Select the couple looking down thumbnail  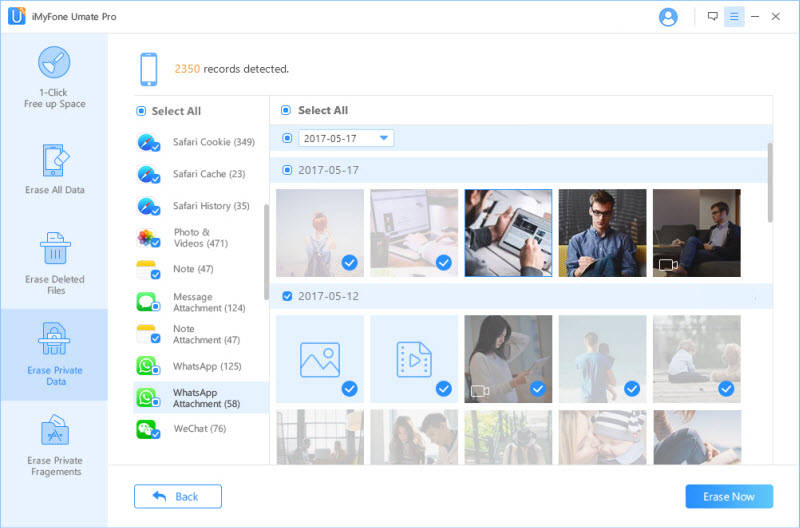pyautogui.click(x=414, y=437)
